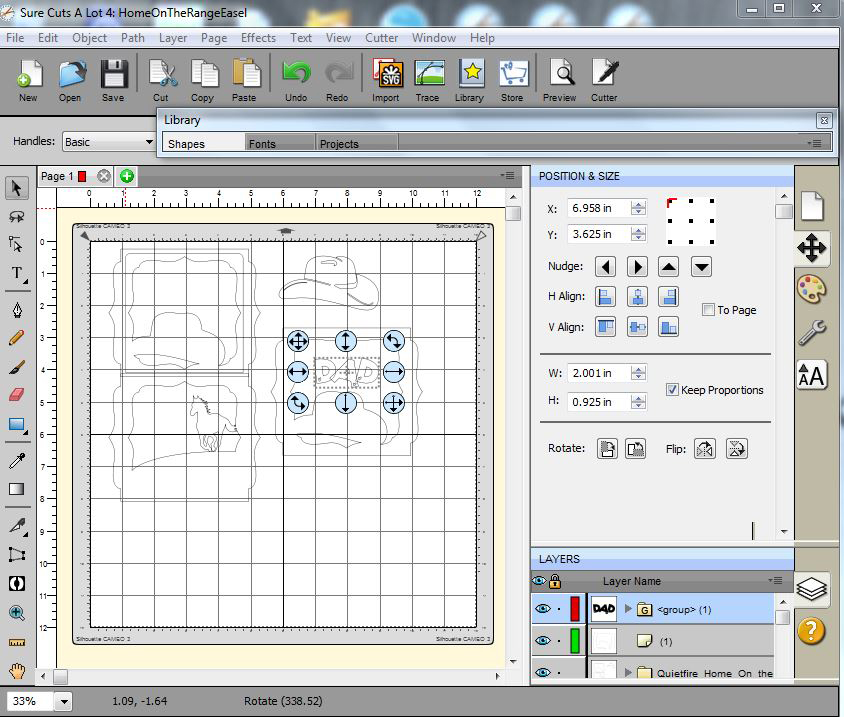Click the red layer color swatch
Image resolution: width=844 pixels, height=717 pixels.
[574, 608]
